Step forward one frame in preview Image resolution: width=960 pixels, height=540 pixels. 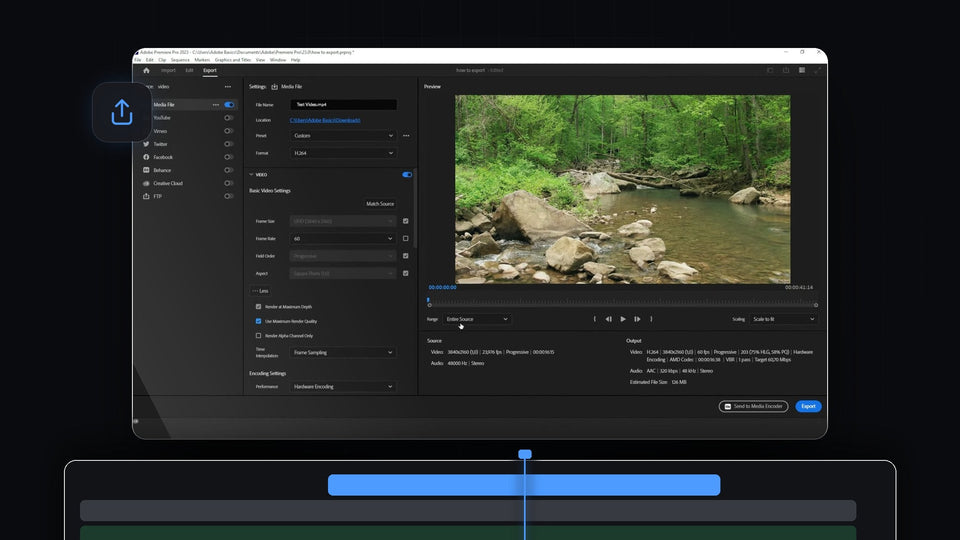tap(637, 319)
